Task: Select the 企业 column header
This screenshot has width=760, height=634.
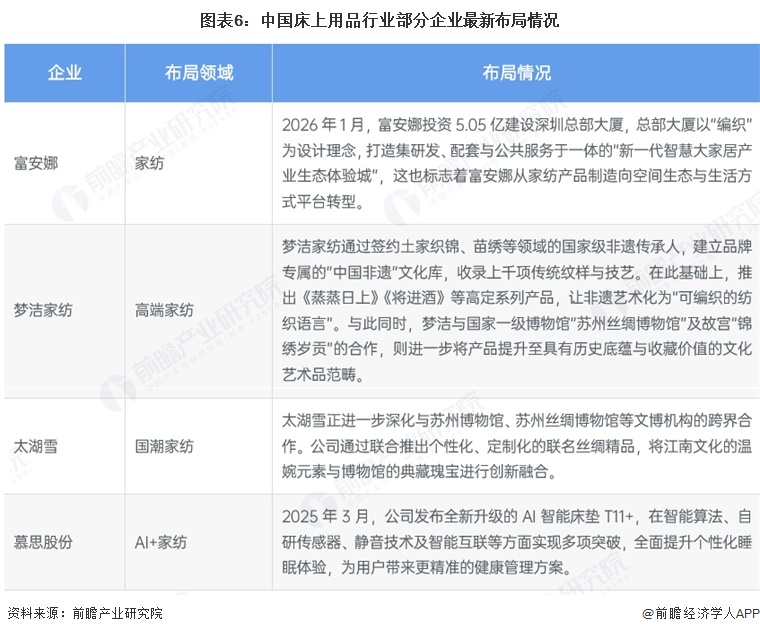Action: [x=64, y=73]
